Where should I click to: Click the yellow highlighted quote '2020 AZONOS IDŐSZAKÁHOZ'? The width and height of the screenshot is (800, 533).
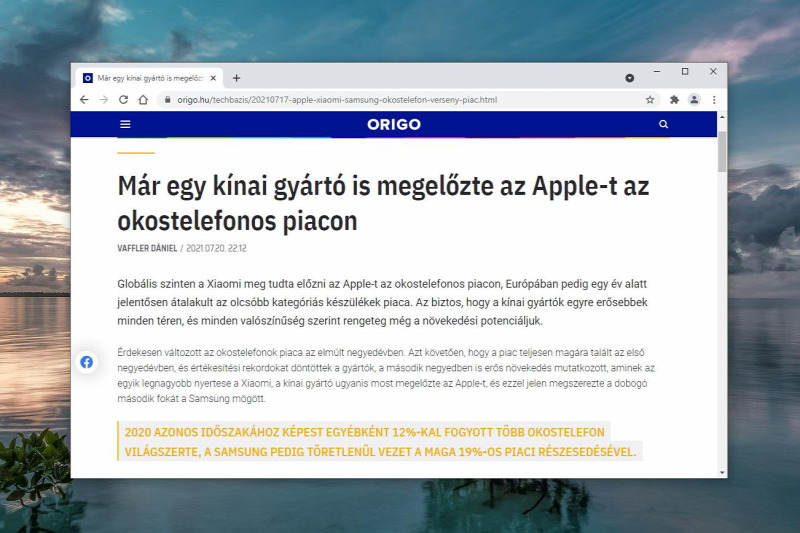[x=380, y=442]
